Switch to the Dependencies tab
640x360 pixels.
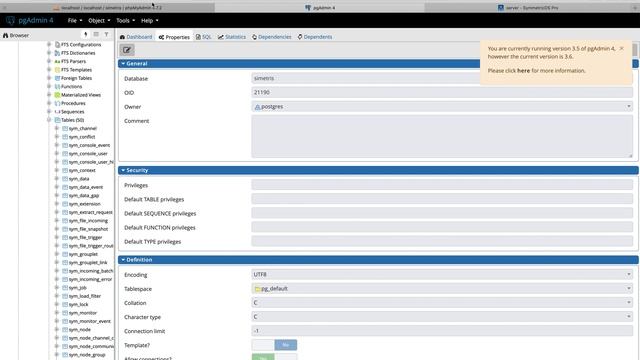click(271, 37)
